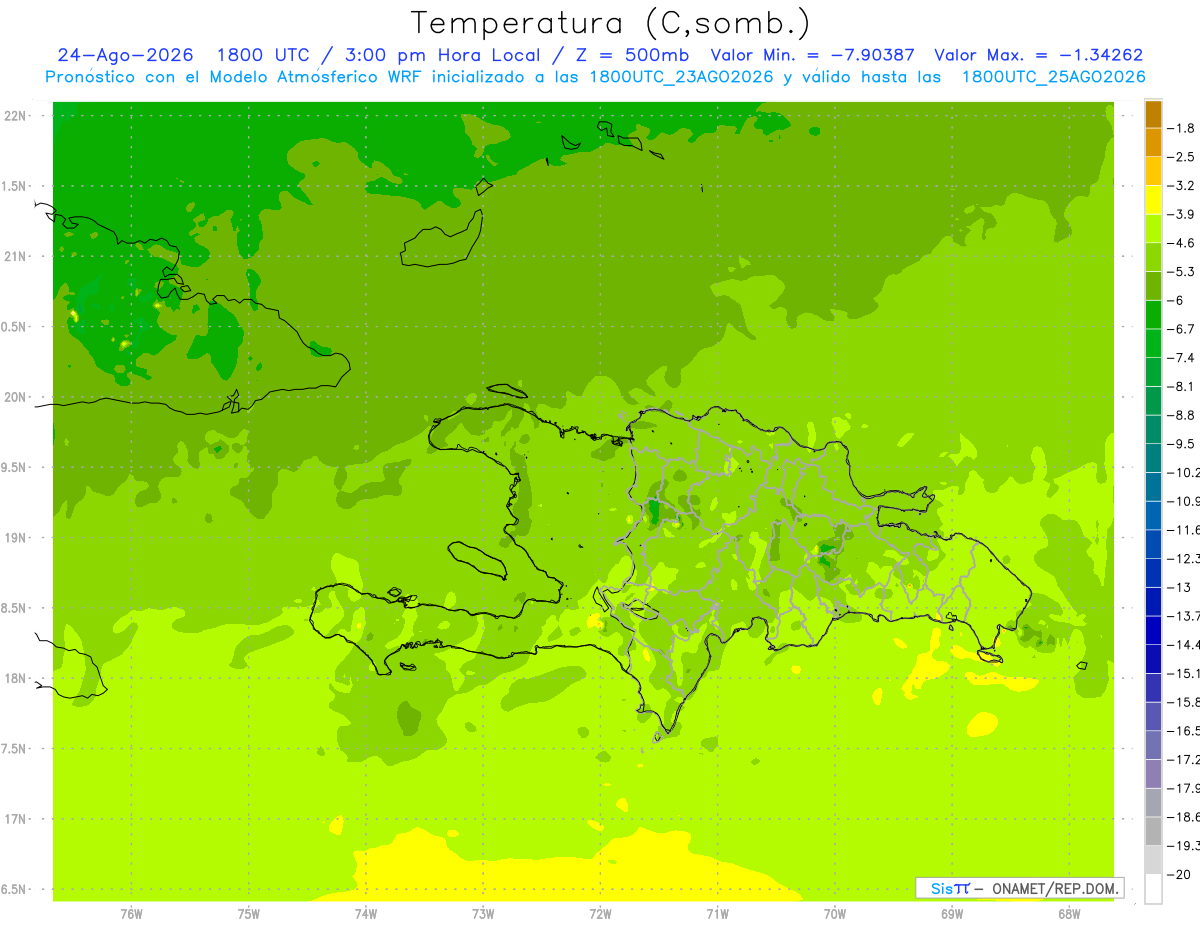Pick the dark blue swatch between -13.7 and -14.4

(x=1153, y=630)
